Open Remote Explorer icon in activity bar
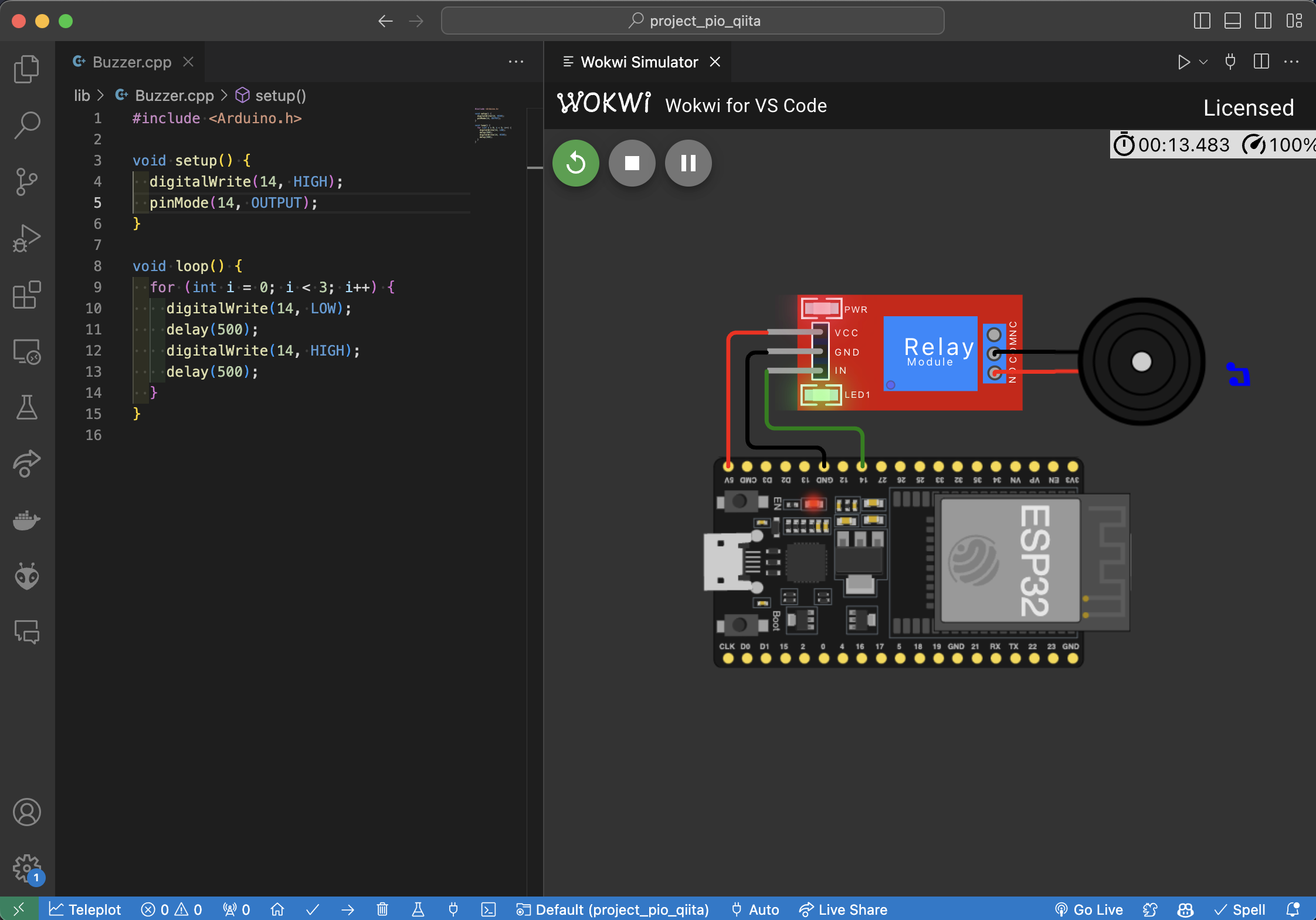 click(x=27, y=351)
